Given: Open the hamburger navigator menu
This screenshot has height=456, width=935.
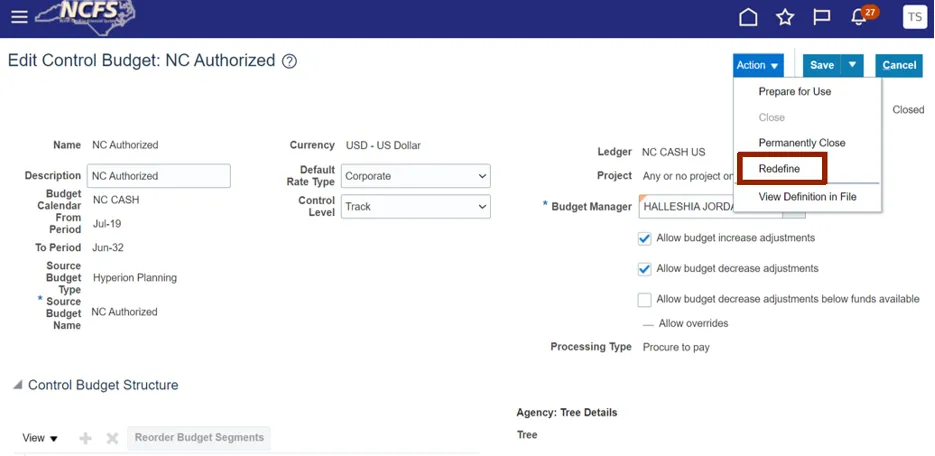Looking at the screenshot, I should (19, 17).
